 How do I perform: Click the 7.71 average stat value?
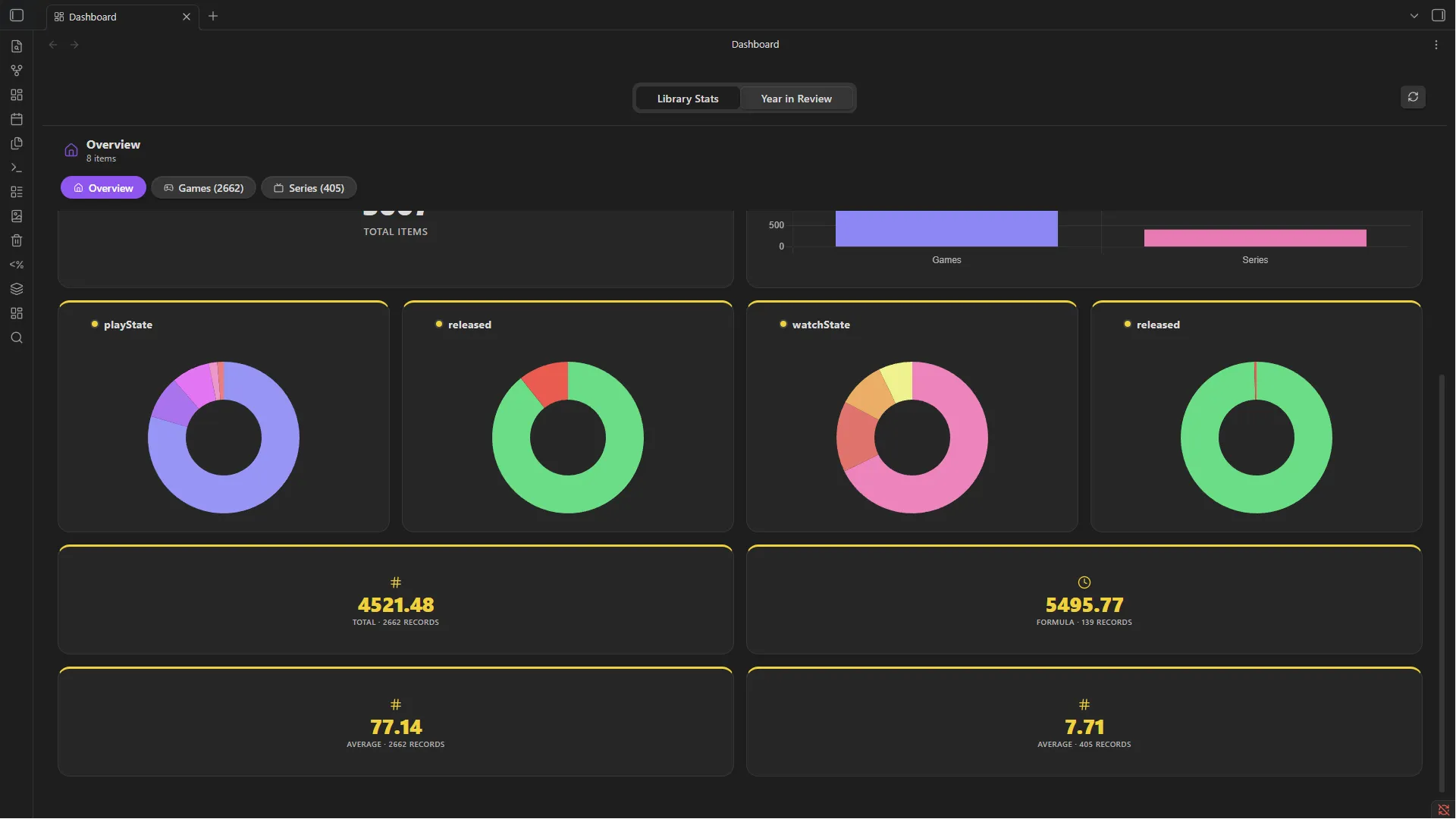pos(1084,727)
